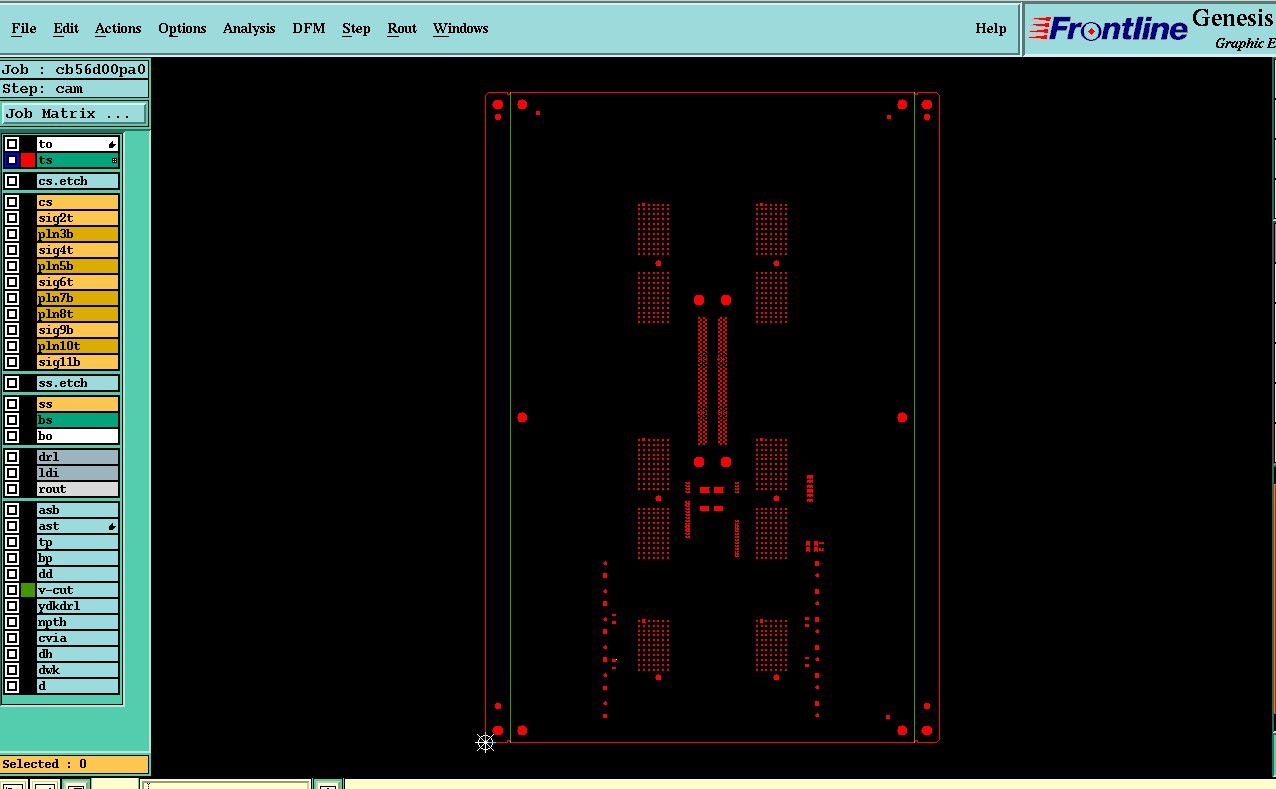The width and height of the screenshot is (1276, 789).
Task: Click the small square icon on ts layer
Action: 114,160
